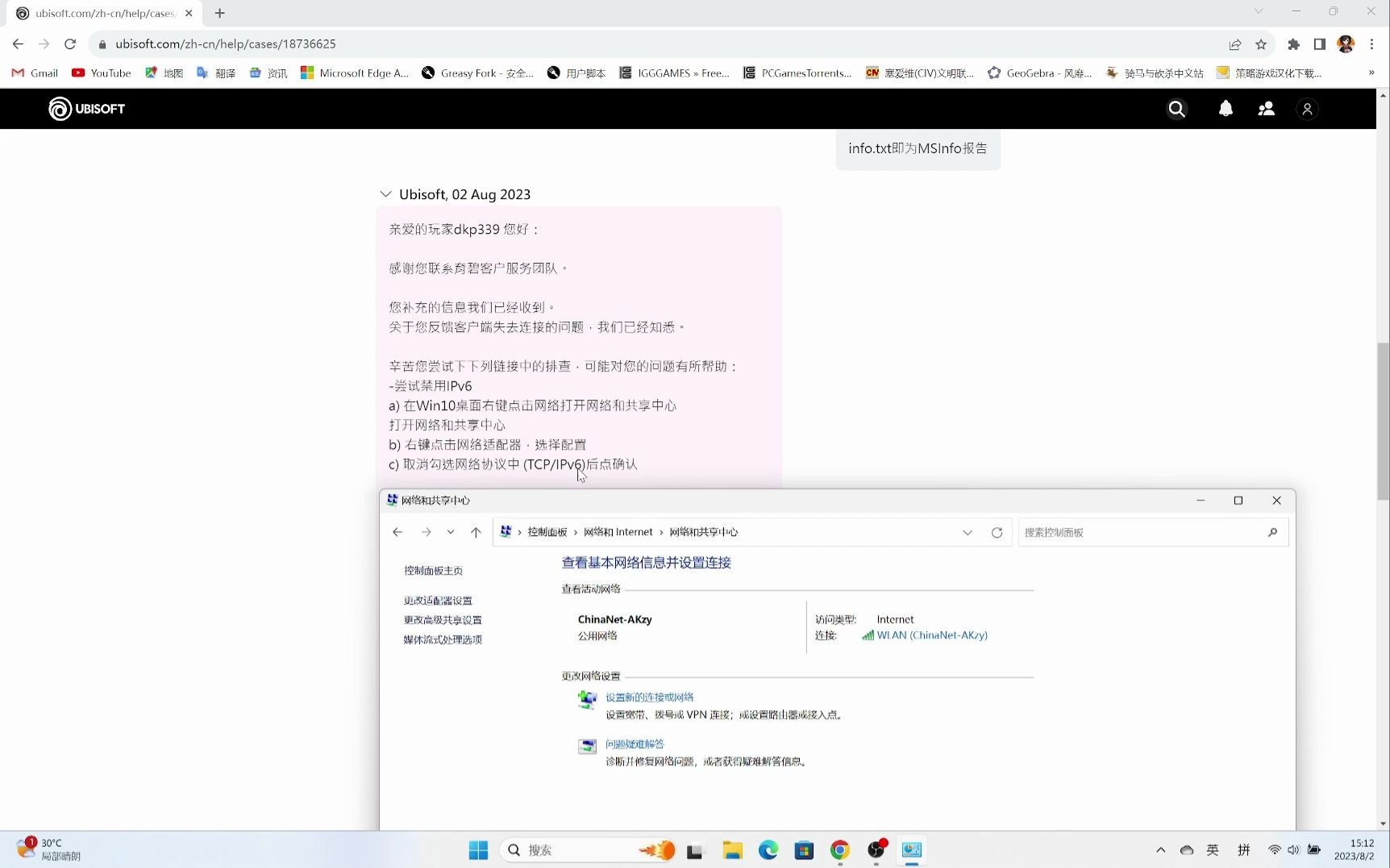
Task: Go back in Chrome browser
Action: (18, 44)
